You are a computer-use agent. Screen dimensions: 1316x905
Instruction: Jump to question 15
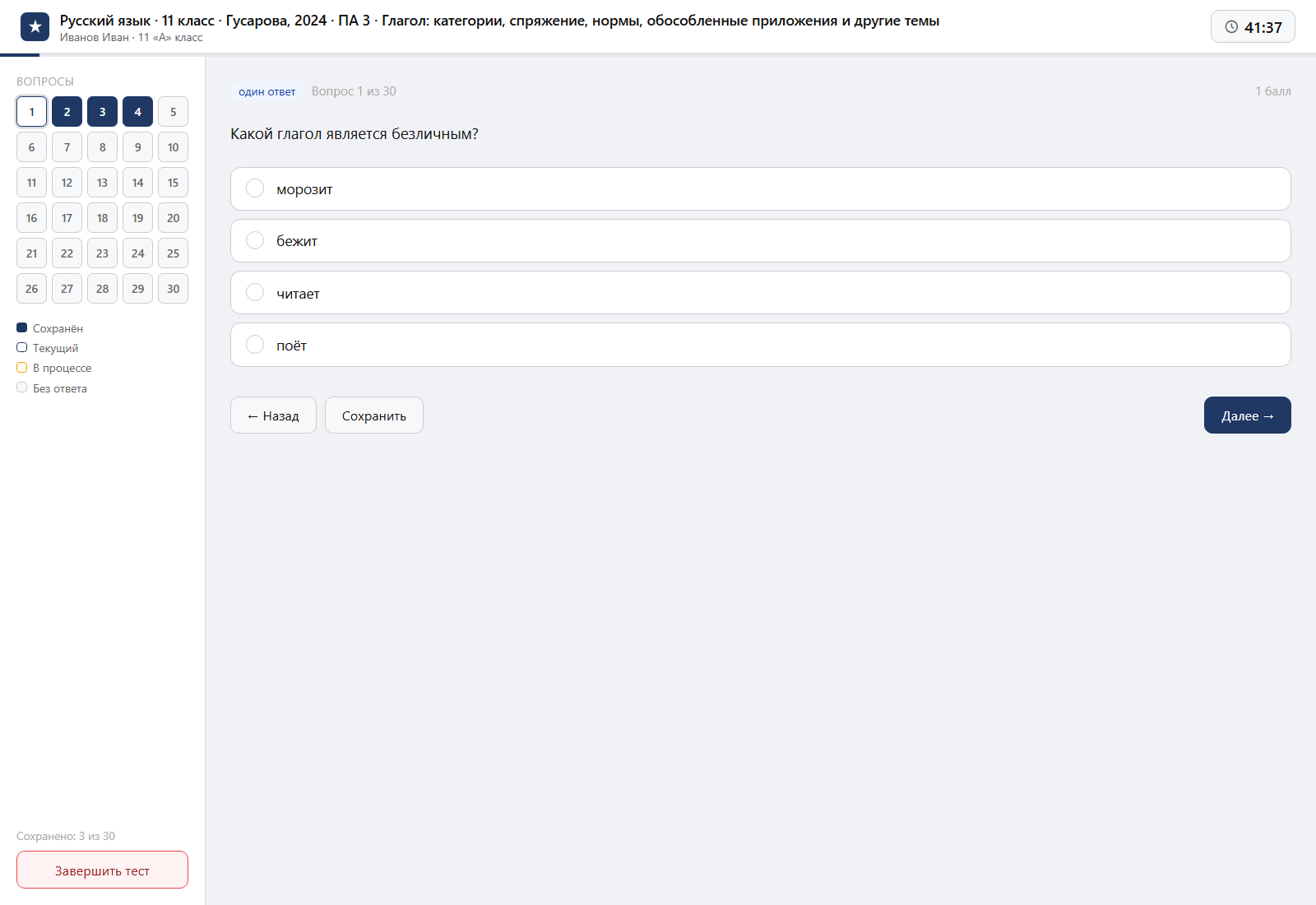point(173,183)
